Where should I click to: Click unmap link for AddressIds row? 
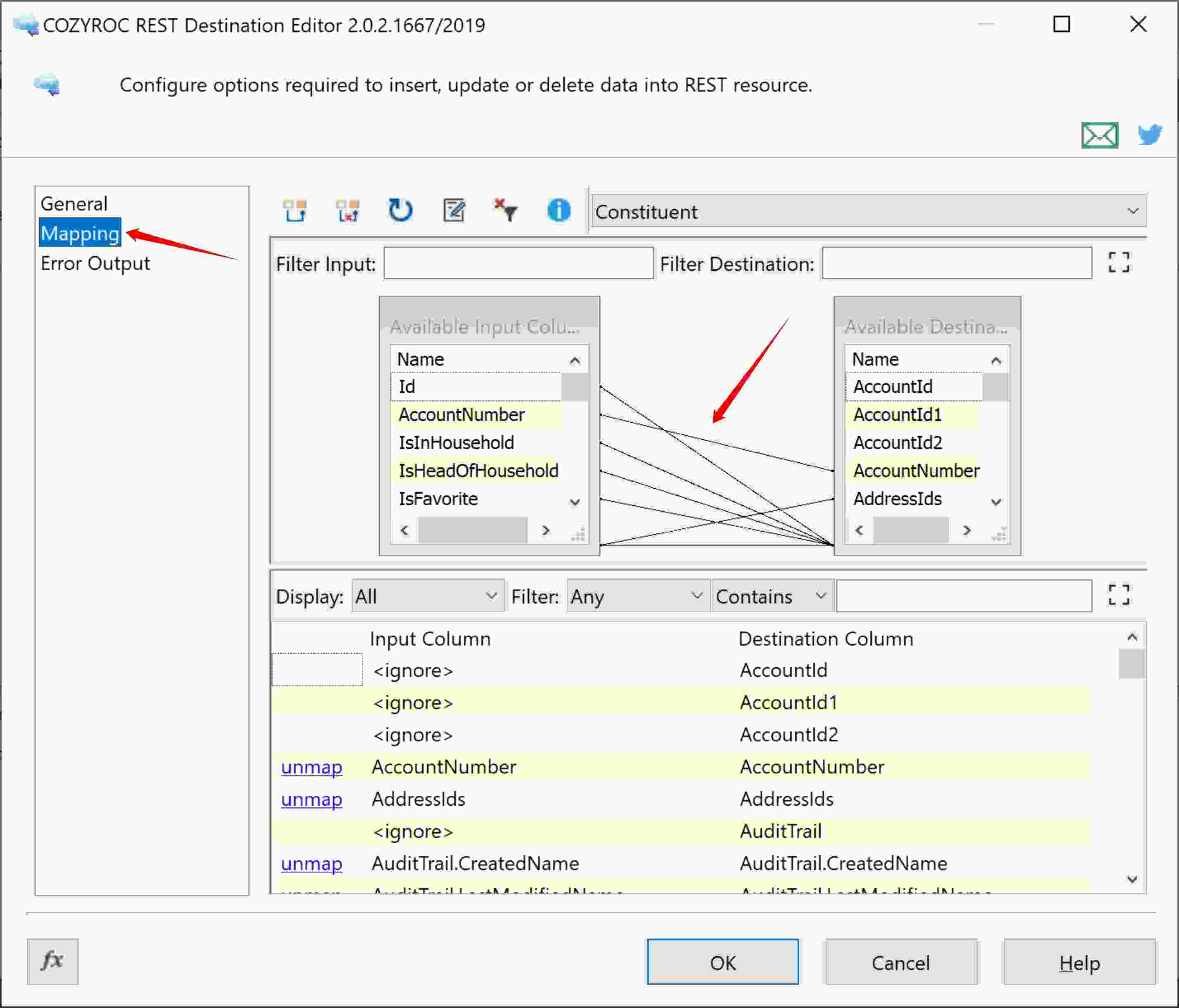click(312, 799)
